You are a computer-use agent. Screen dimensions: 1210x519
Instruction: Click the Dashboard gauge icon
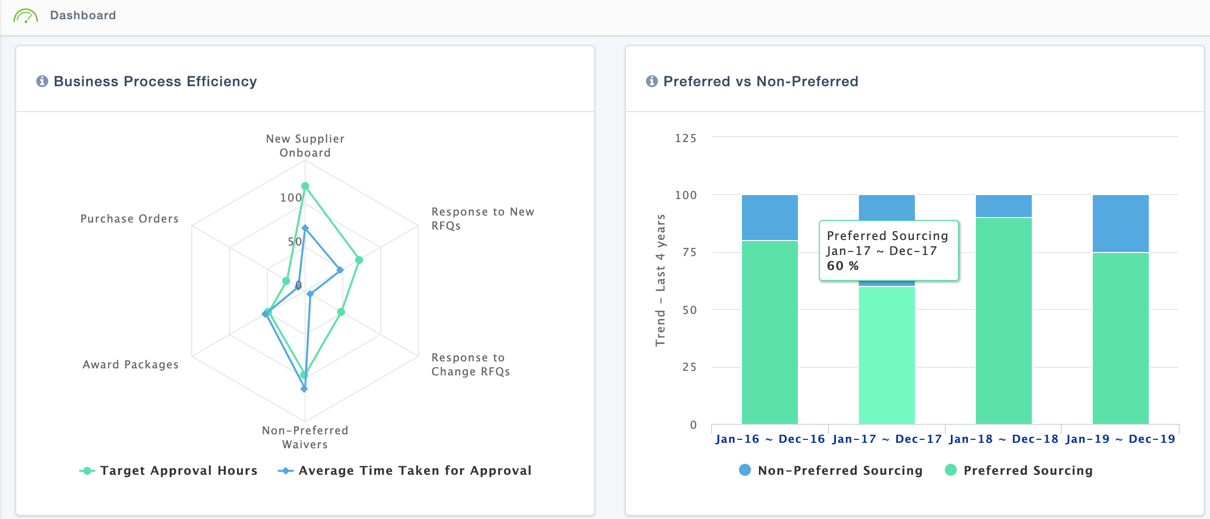coord(26,16)
